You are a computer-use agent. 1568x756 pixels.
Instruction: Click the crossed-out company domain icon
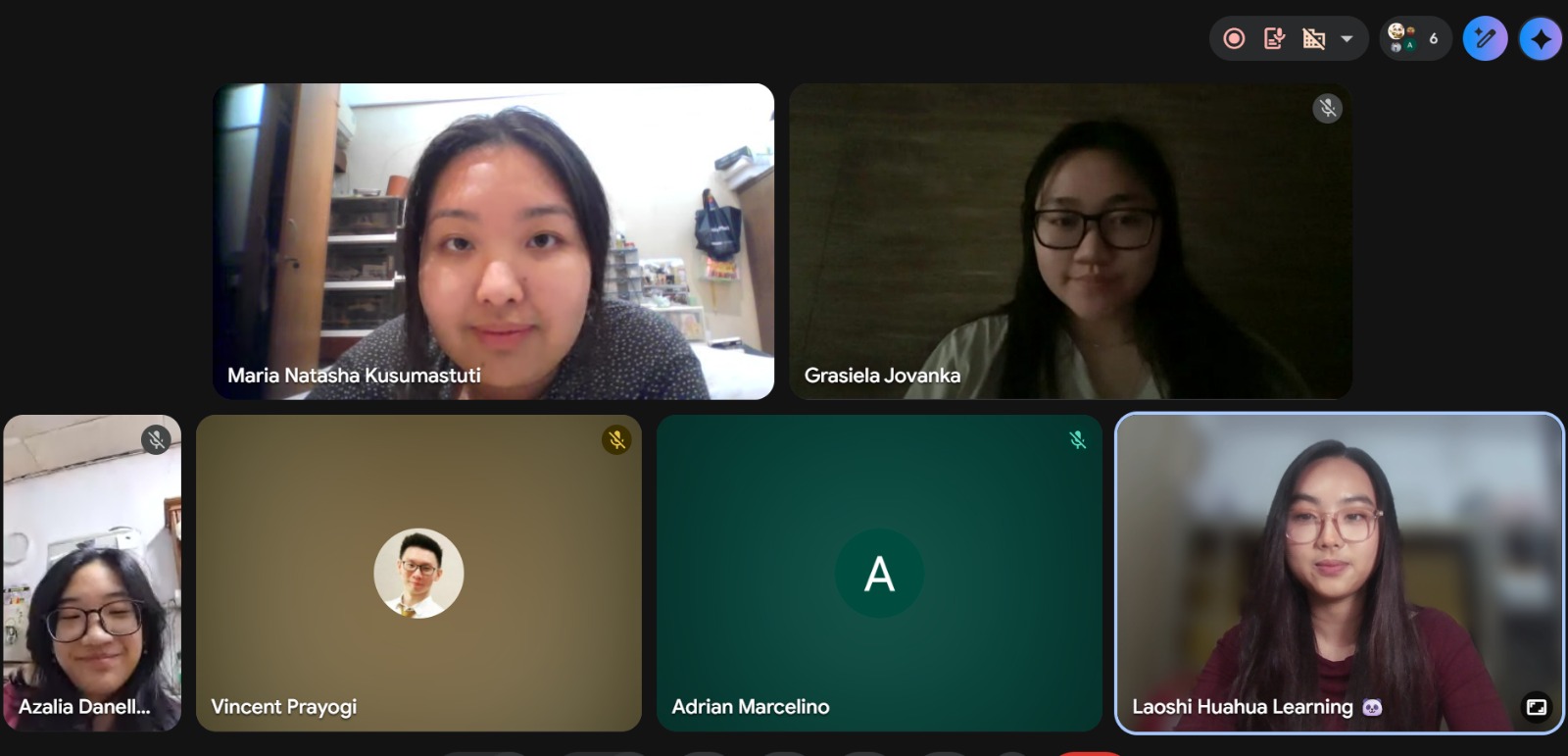(x=1313, y=38)
